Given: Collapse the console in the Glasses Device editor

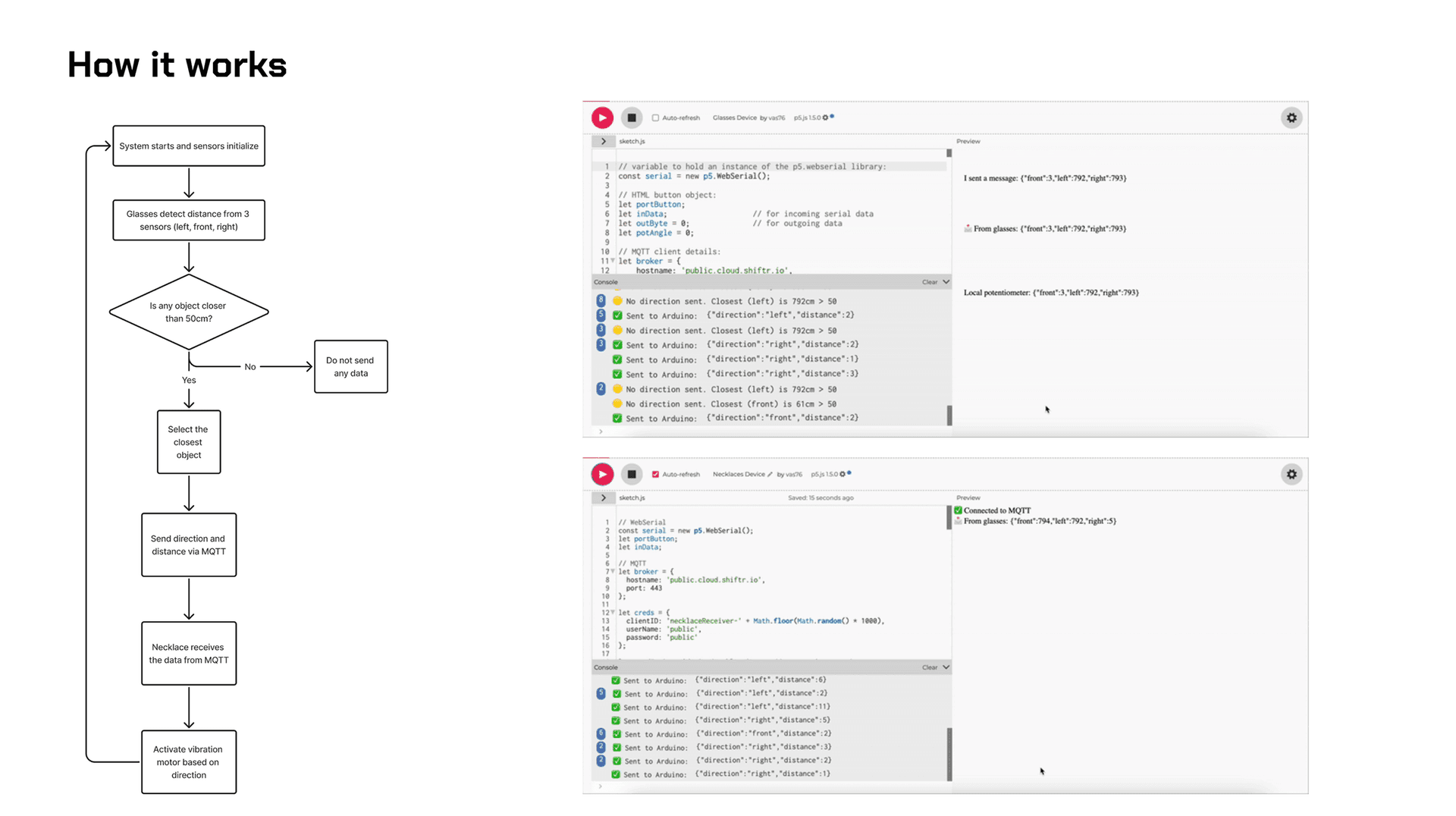Looking at the screenshot, I should (946, 282).
